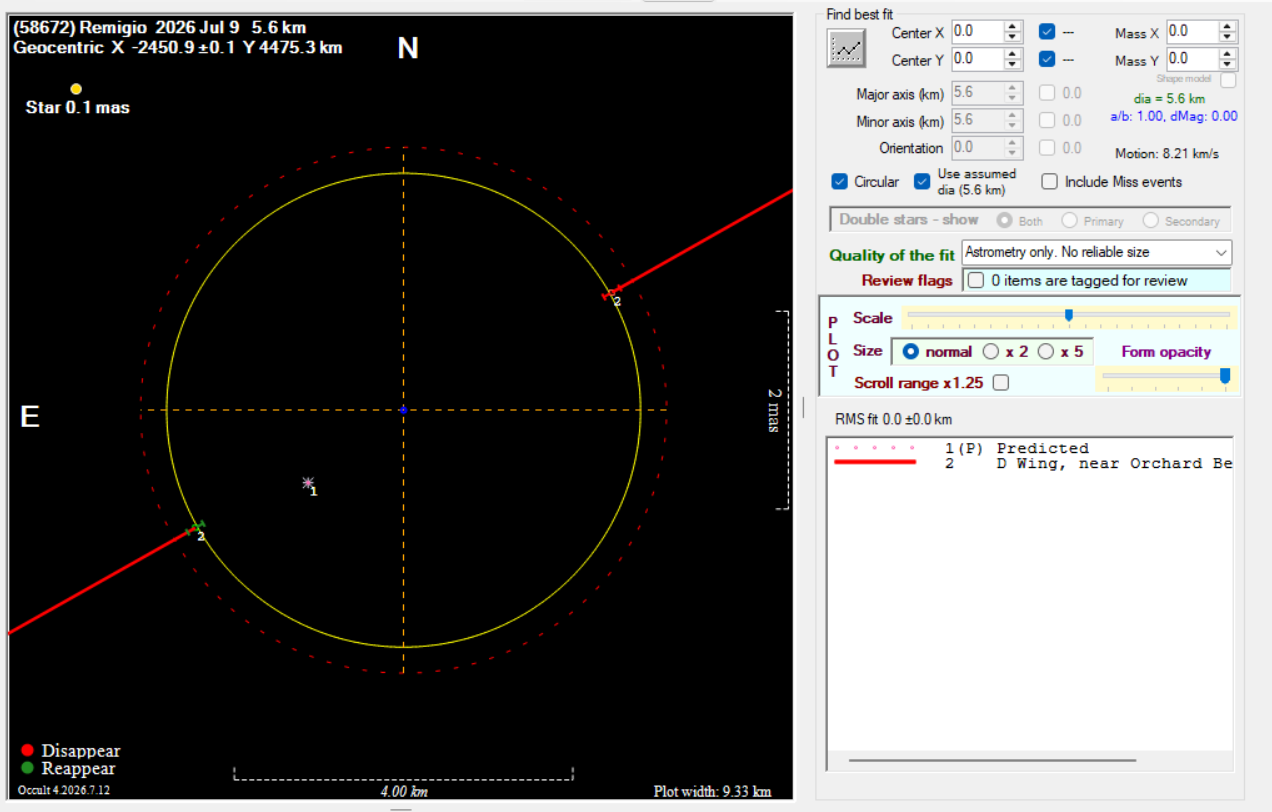Click the 'a/b: 1.00, dMag: 0.00' text
The width and height of the screenshot is (1272, 812).
pyautogui.click(x=1174, y=116)
